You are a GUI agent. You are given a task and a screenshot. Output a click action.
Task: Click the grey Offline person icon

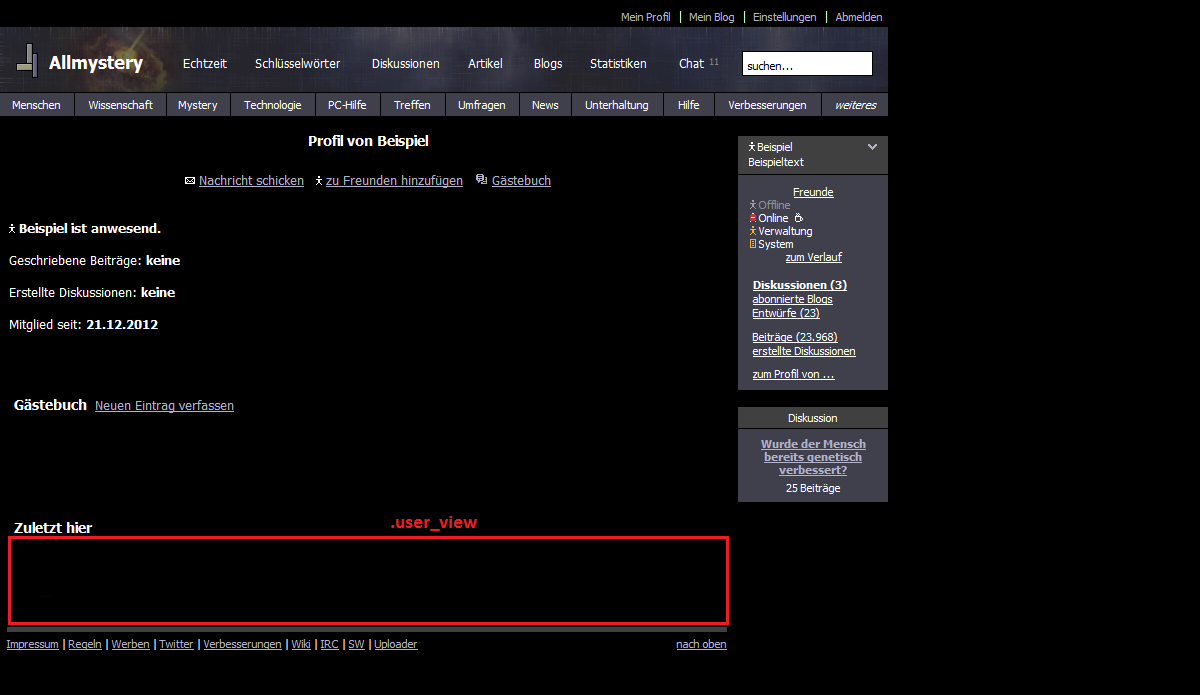(752, 205)
